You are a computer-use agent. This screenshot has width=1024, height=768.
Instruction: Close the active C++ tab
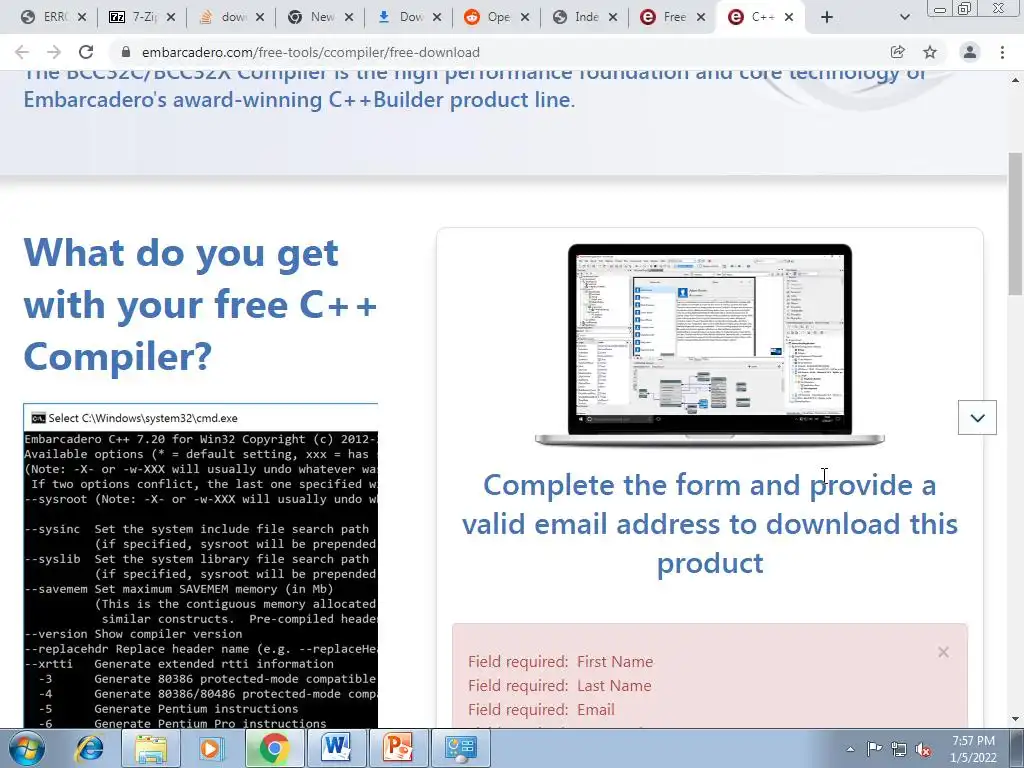pos(789,17)
